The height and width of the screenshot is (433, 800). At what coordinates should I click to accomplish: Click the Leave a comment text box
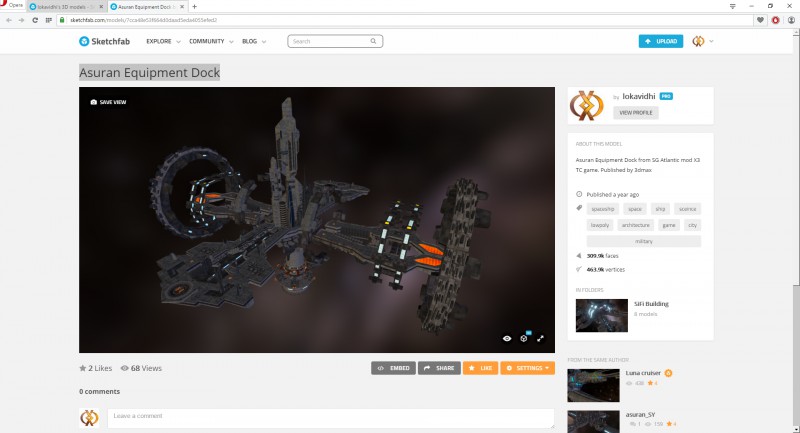(x=331, y=418)
